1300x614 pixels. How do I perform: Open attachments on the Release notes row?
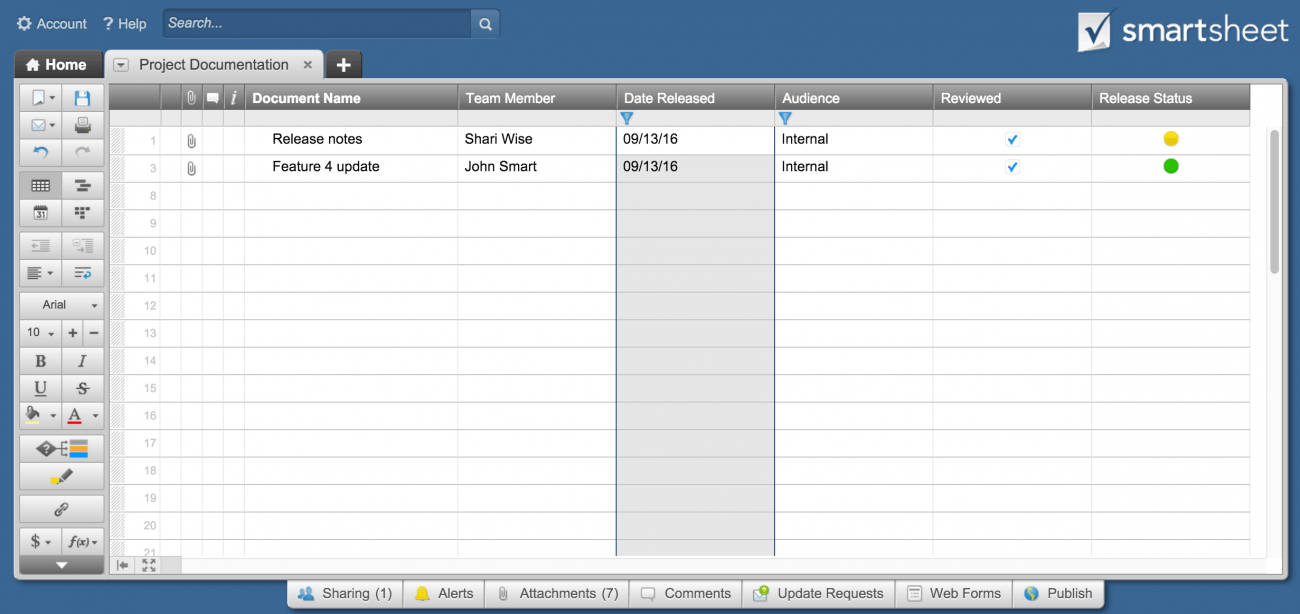click(190, 139)
